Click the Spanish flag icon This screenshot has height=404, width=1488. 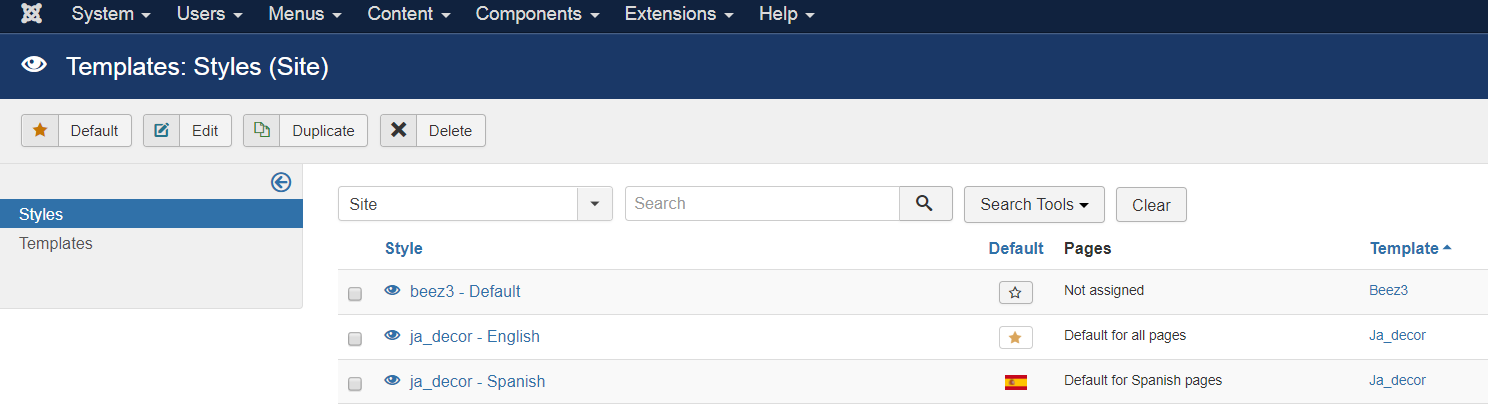[1015, 382]
